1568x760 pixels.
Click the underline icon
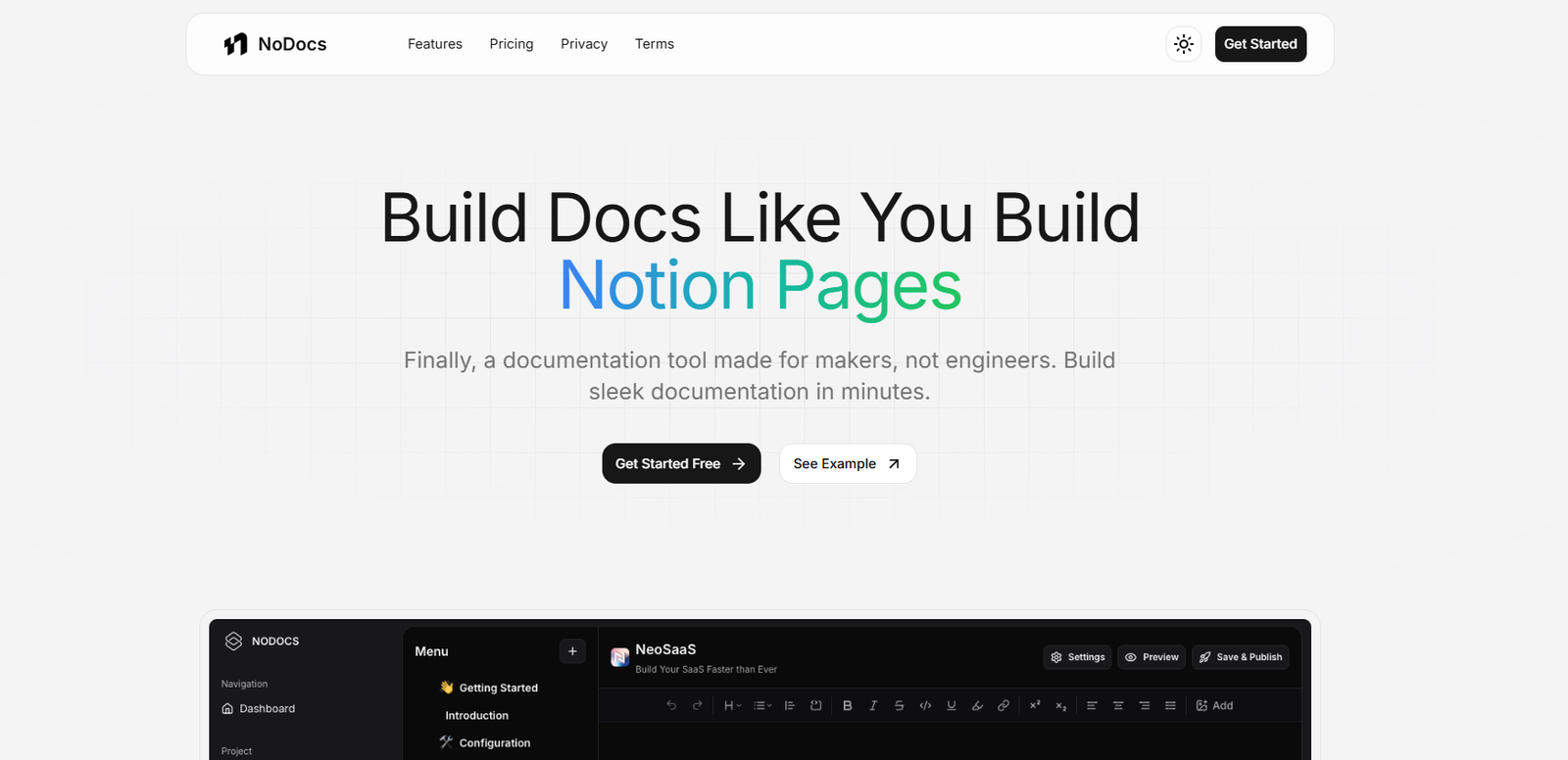click(952, 705)
